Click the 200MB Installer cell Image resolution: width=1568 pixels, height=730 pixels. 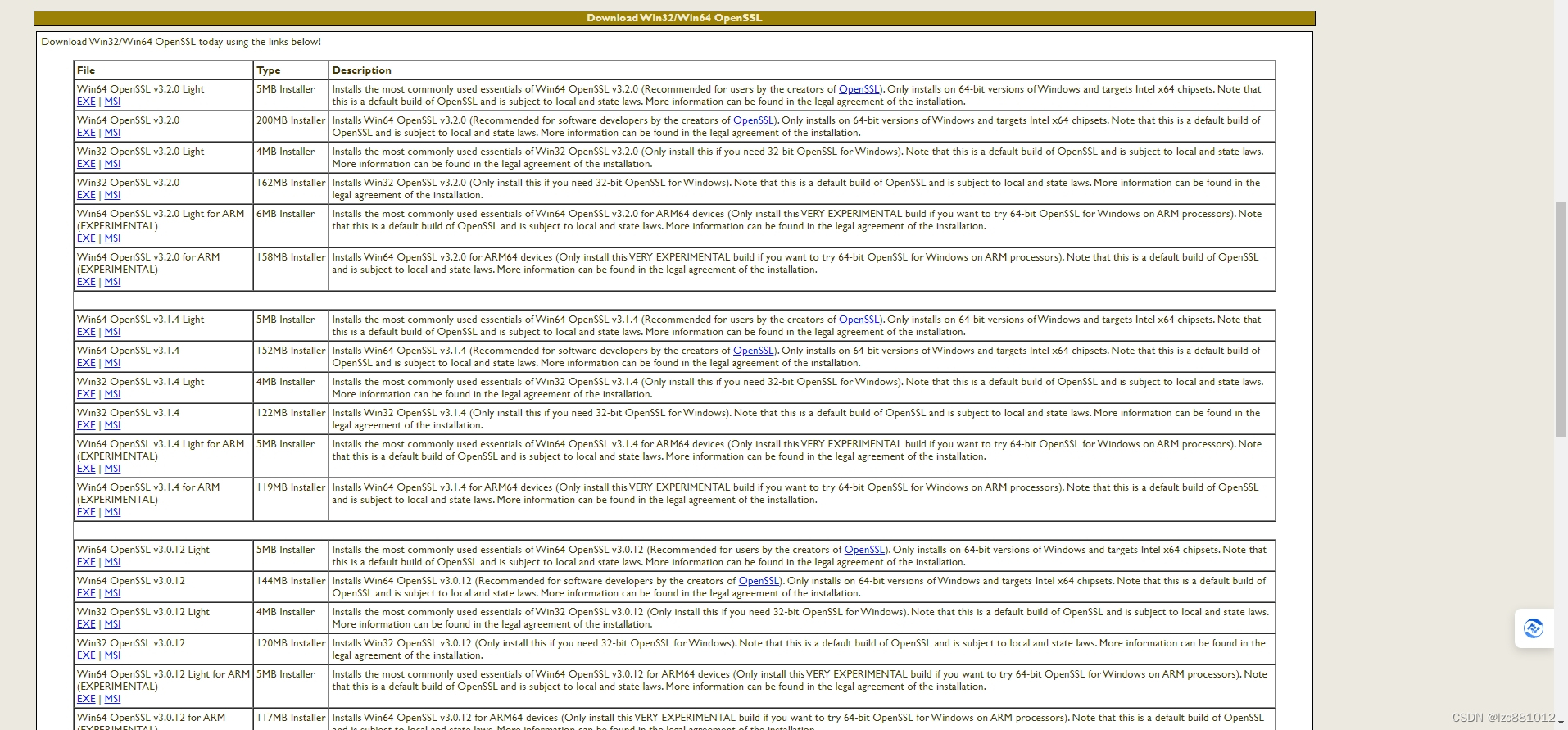[291, 126]
